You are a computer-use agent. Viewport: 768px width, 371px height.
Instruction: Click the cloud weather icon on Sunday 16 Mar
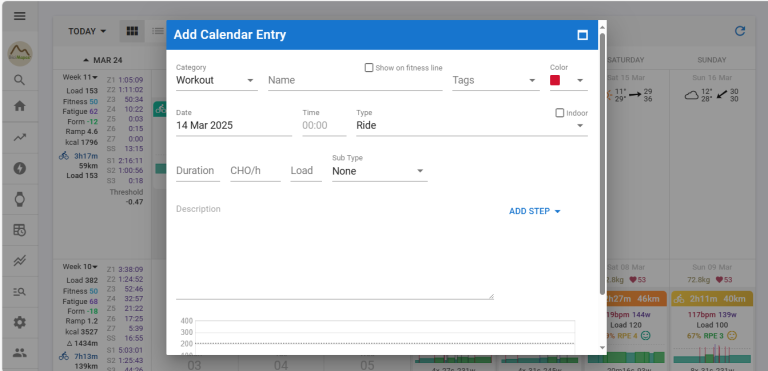tap(692, 95)
